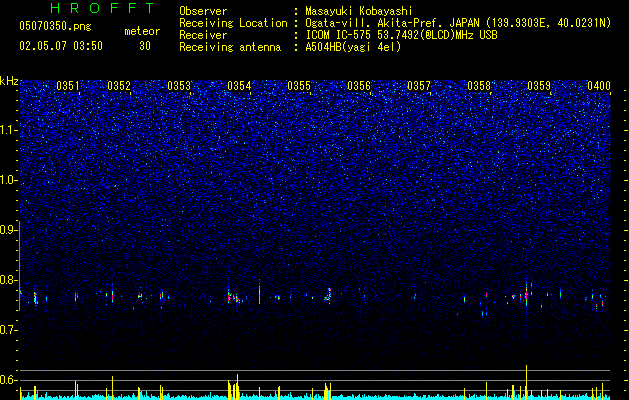Click the ICOM IC-575 receiver text
The width and height of the screenshot is (629, 400).
[401, 35]
